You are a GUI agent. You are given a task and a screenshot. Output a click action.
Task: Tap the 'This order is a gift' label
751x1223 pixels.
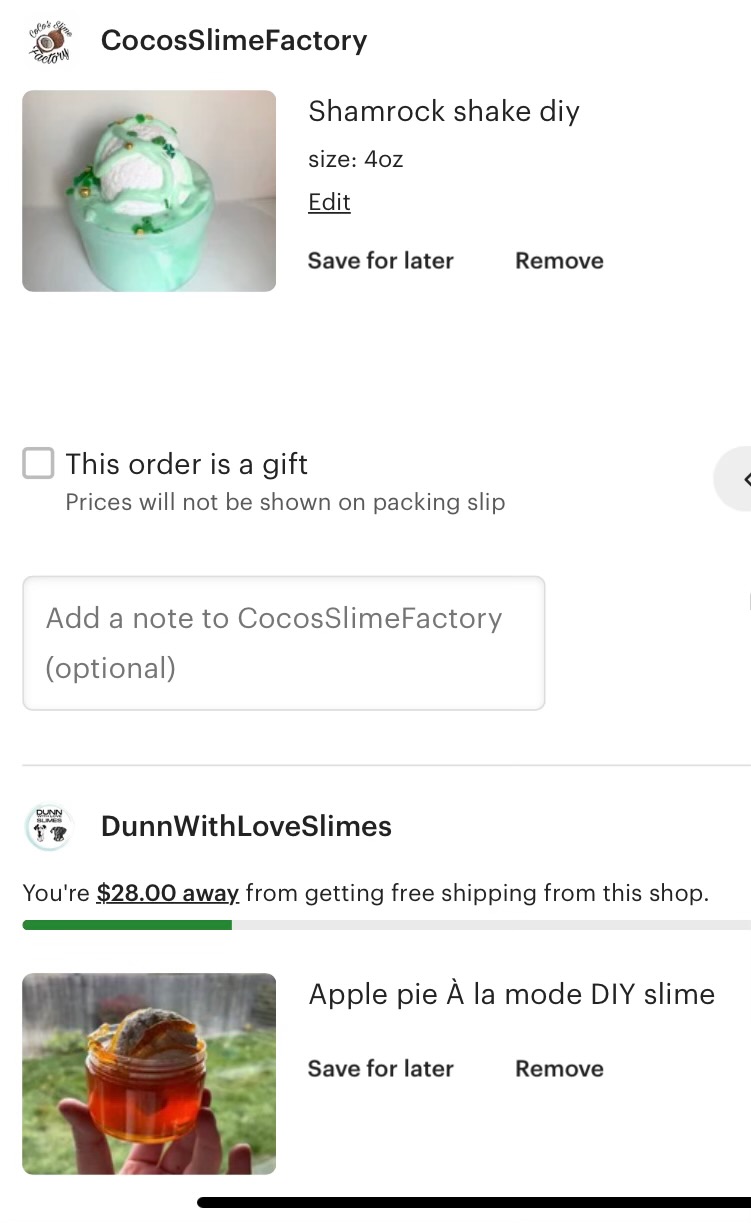coord(186,464)
